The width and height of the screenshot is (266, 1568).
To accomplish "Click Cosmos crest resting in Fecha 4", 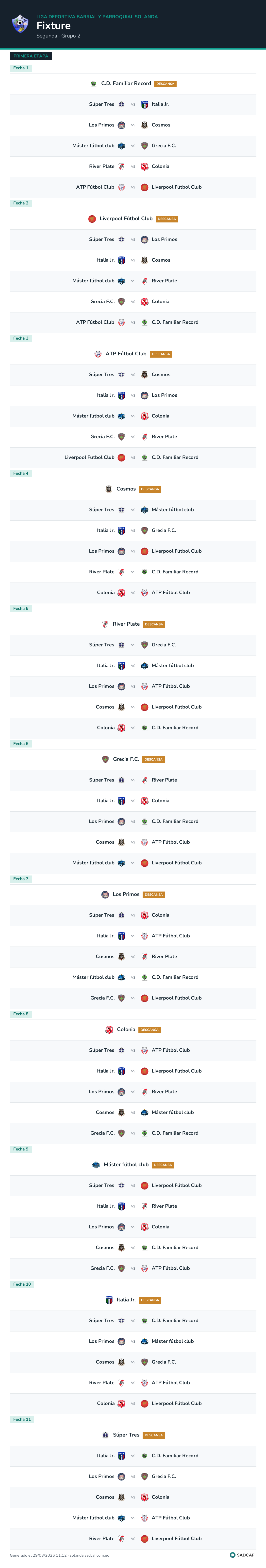I will pyautogui.click(x=109, y=489).
